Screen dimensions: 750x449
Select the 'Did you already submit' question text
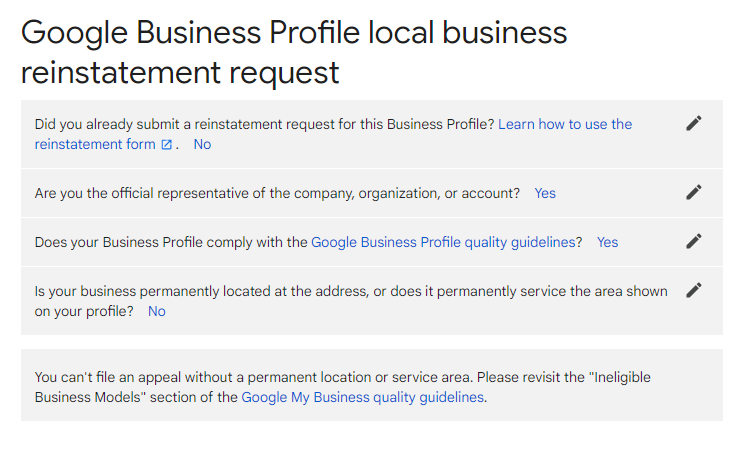pos(264,124)
